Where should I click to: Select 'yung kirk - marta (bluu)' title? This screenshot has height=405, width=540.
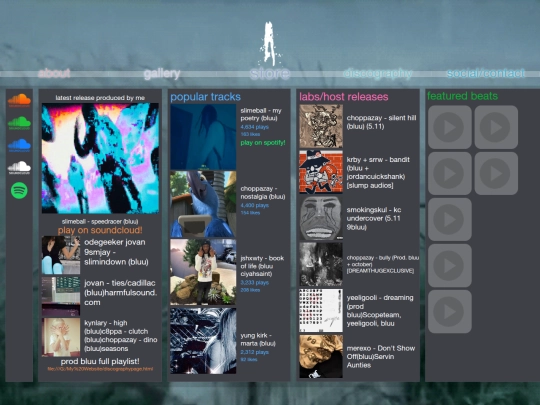click(258, 339)
